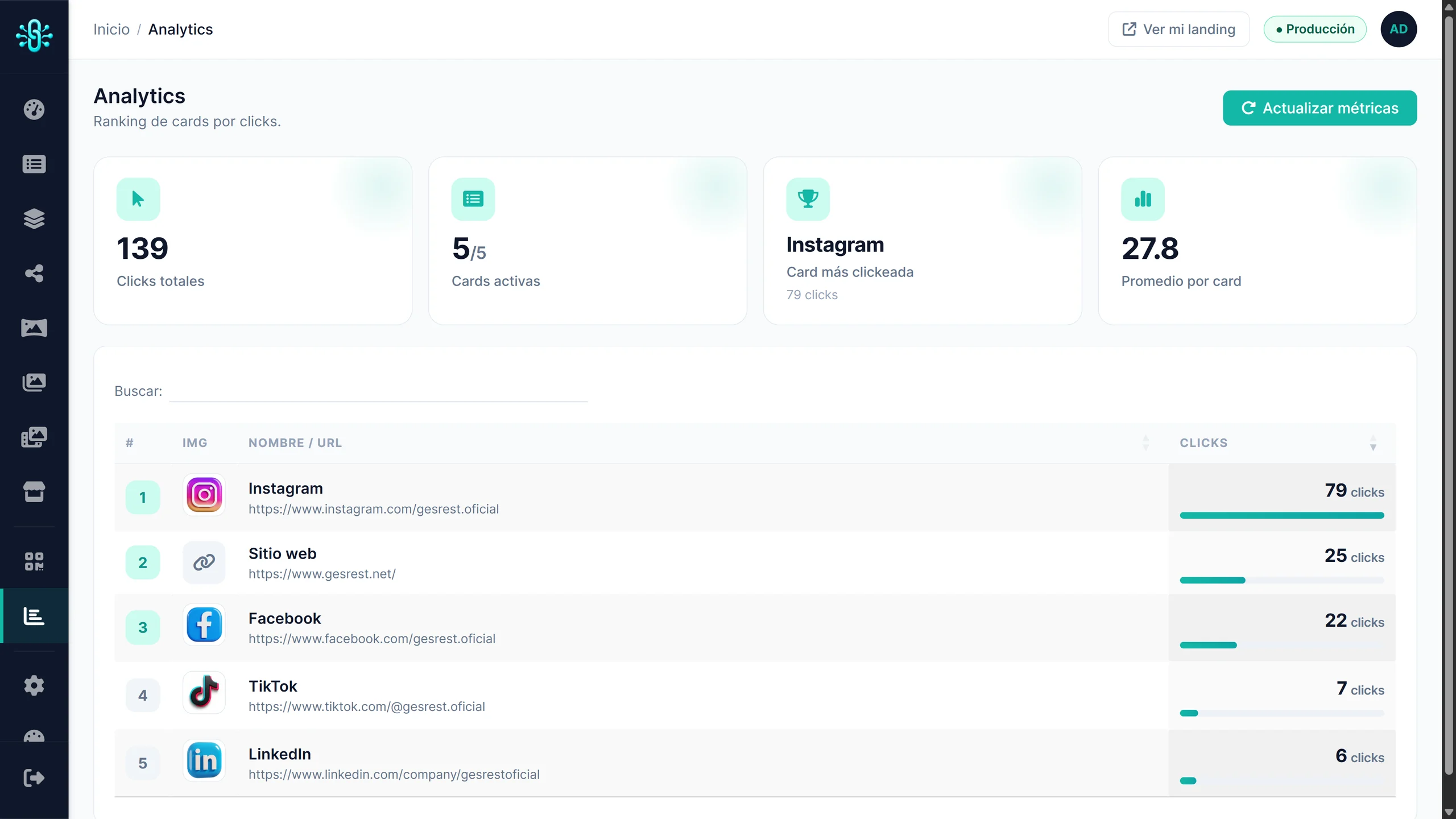Open the layers stack icon in sidebar
Image resolution: width=1456 pixels, height=819 pixels.
(x=34, y=219)
